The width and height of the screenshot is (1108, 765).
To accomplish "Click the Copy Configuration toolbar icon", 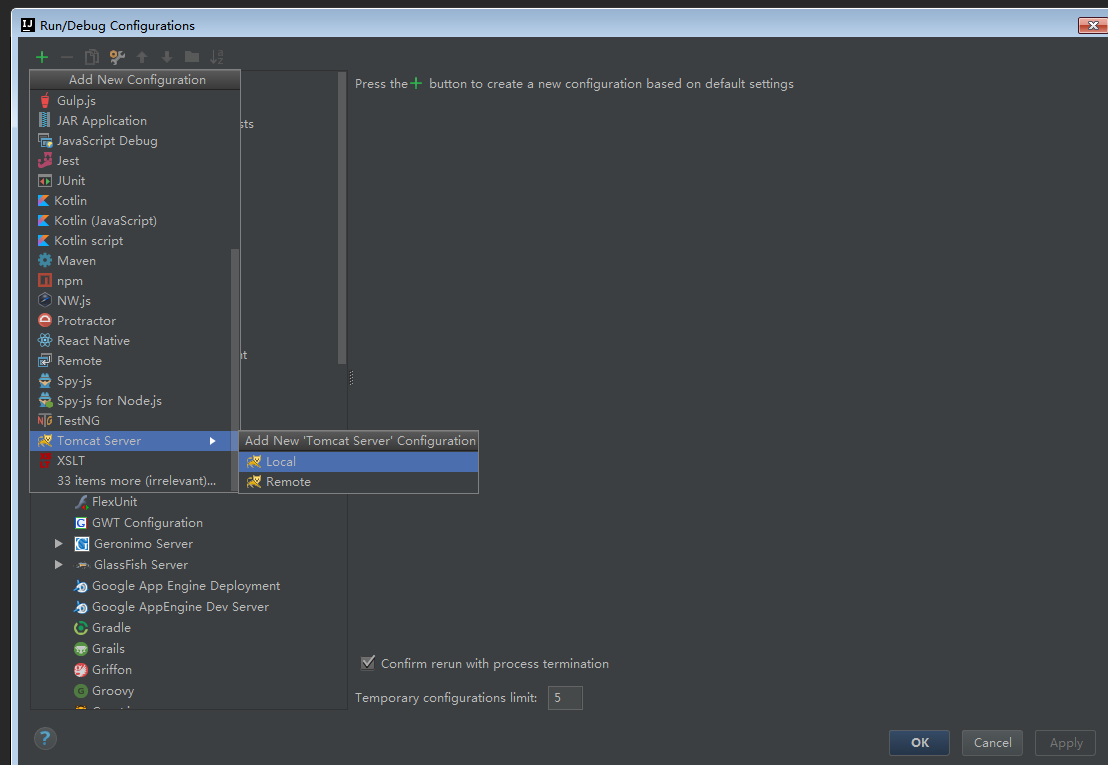I will click(x=92, y=57).
